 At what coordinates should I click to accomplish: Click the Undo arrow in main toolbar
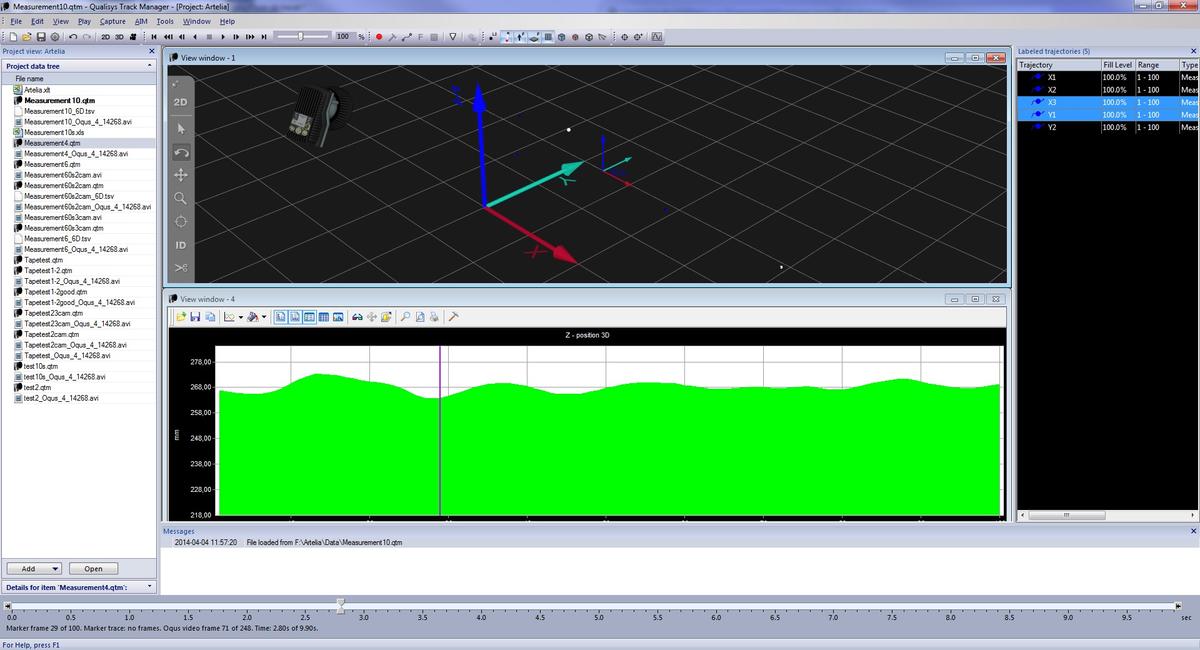click(x=73, y=37)
